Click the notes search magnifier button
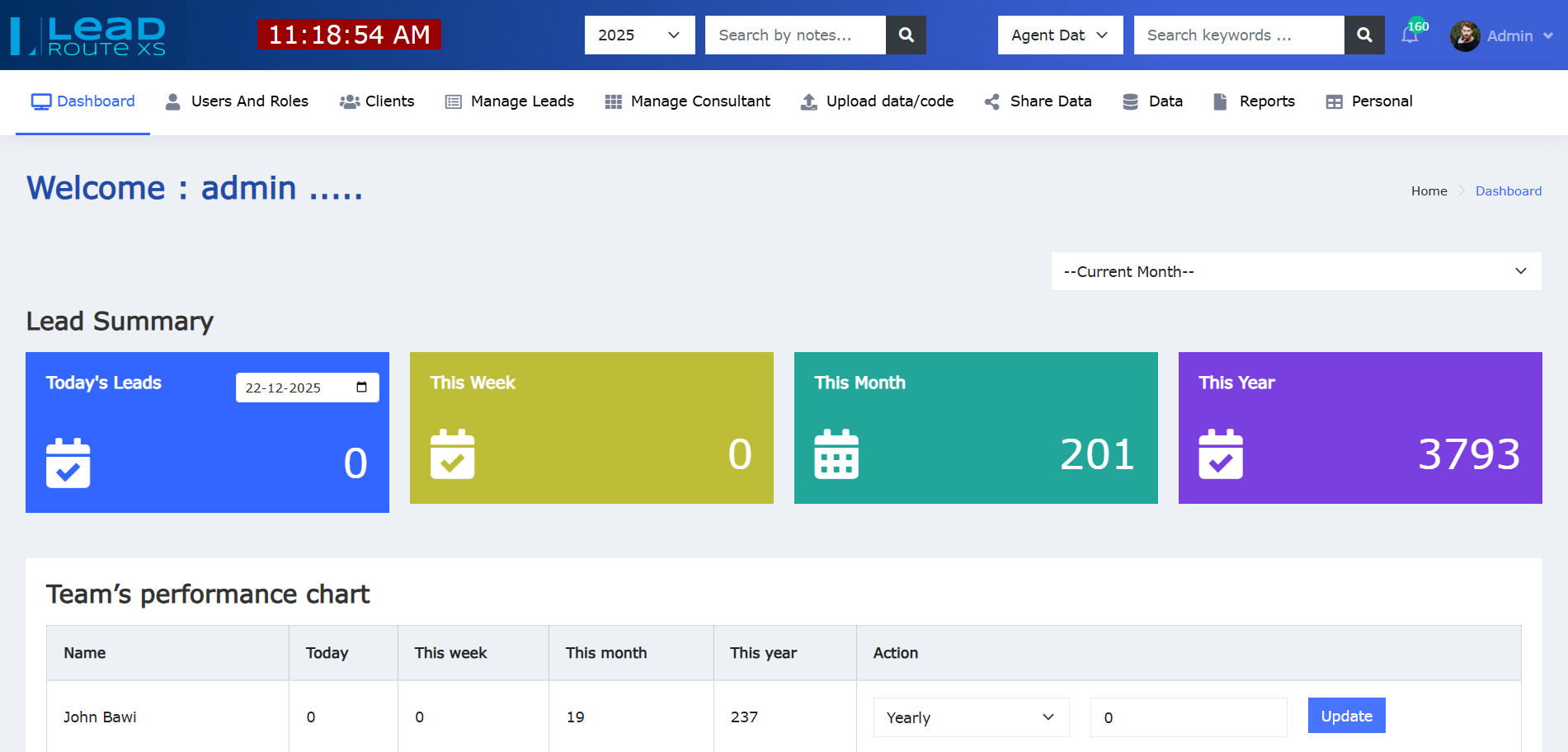 point(906,35)
